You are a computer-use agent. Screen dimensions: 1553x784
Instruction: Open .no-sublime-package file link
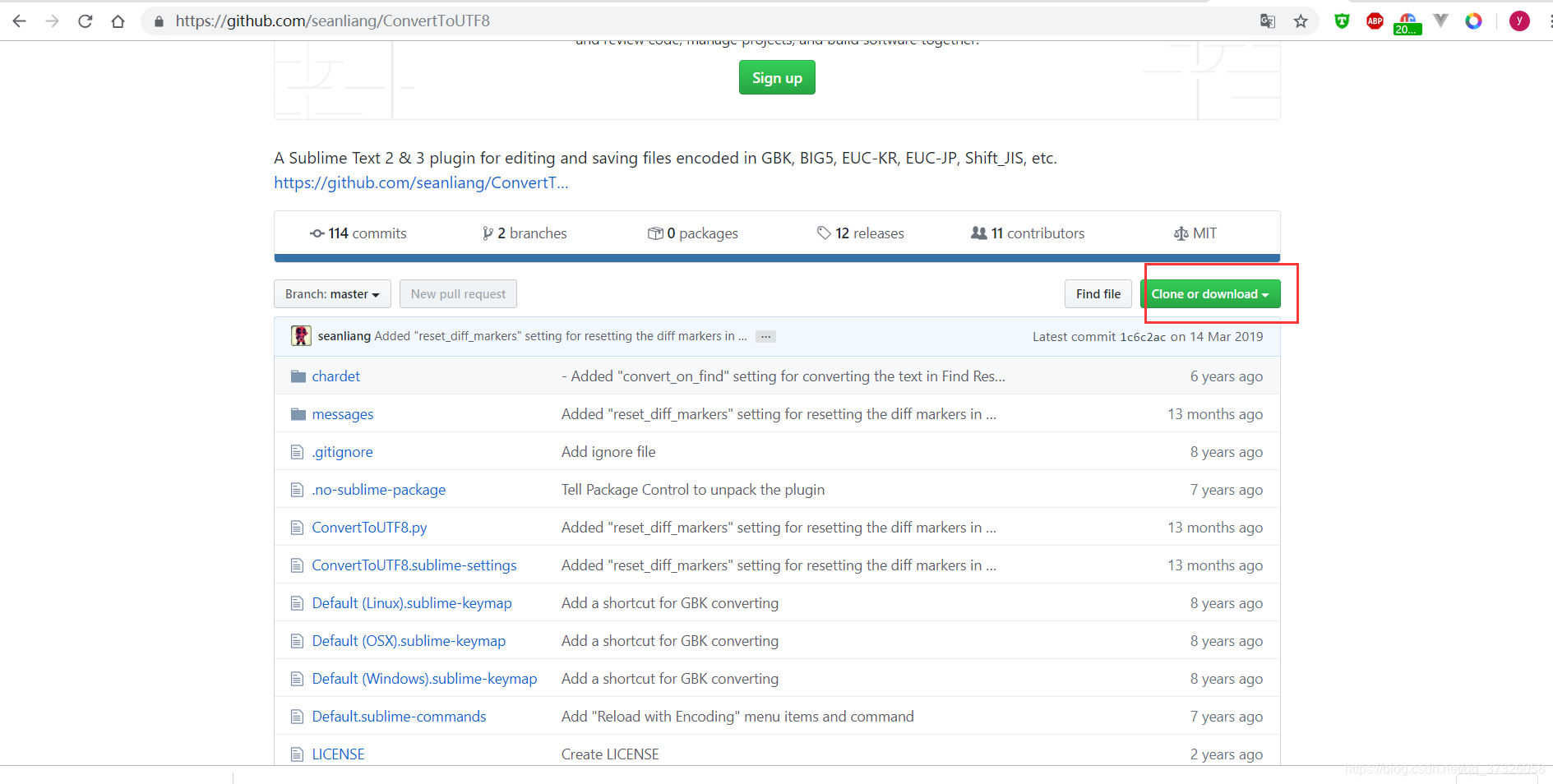click(378, 490)
